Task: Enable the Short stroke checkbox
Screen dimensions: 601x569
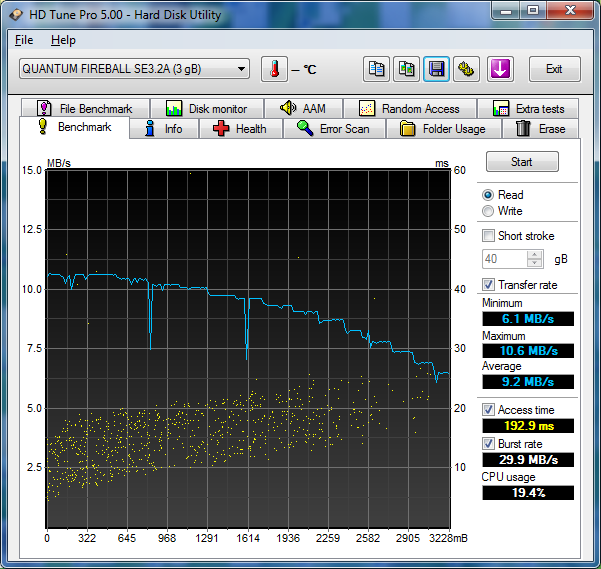Action: click(x=488, y=236)
